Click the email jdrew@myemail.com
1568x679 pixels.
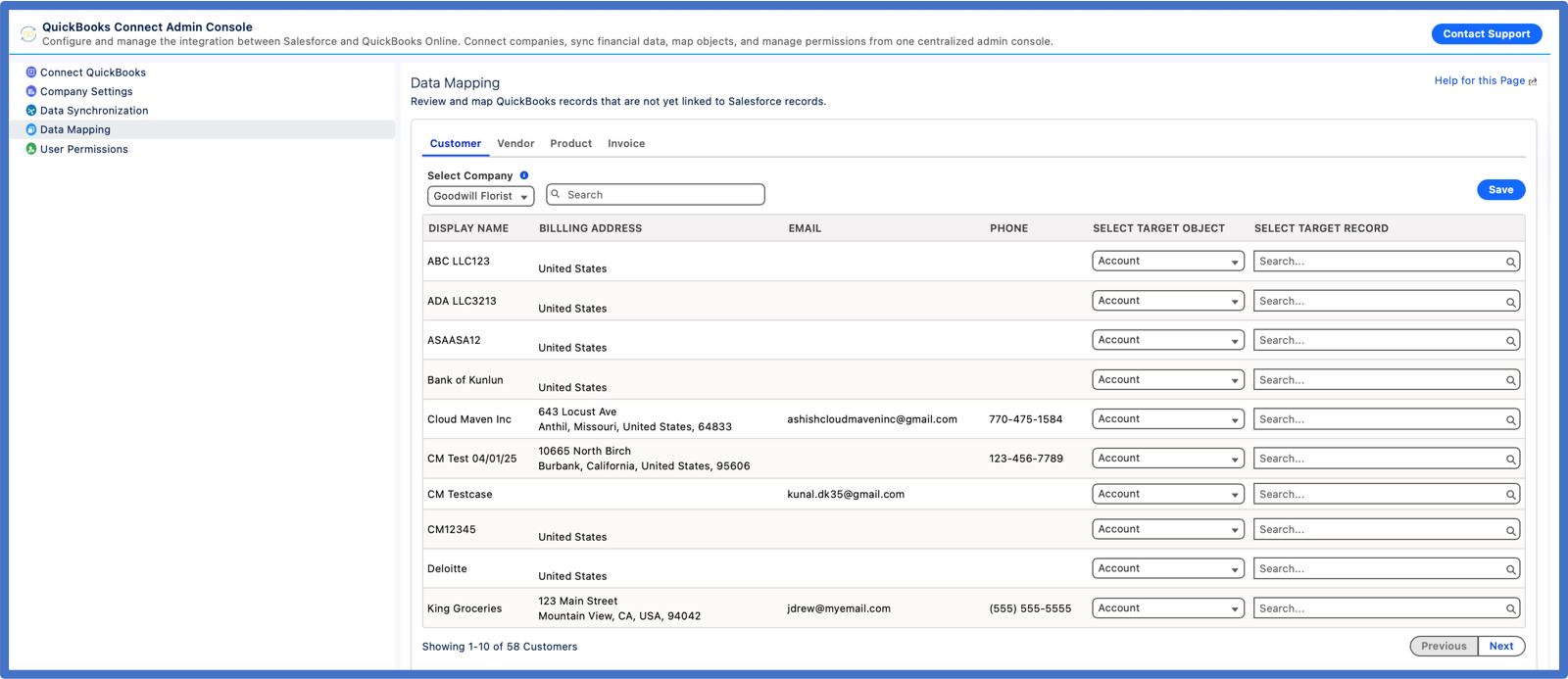(839, 608)
